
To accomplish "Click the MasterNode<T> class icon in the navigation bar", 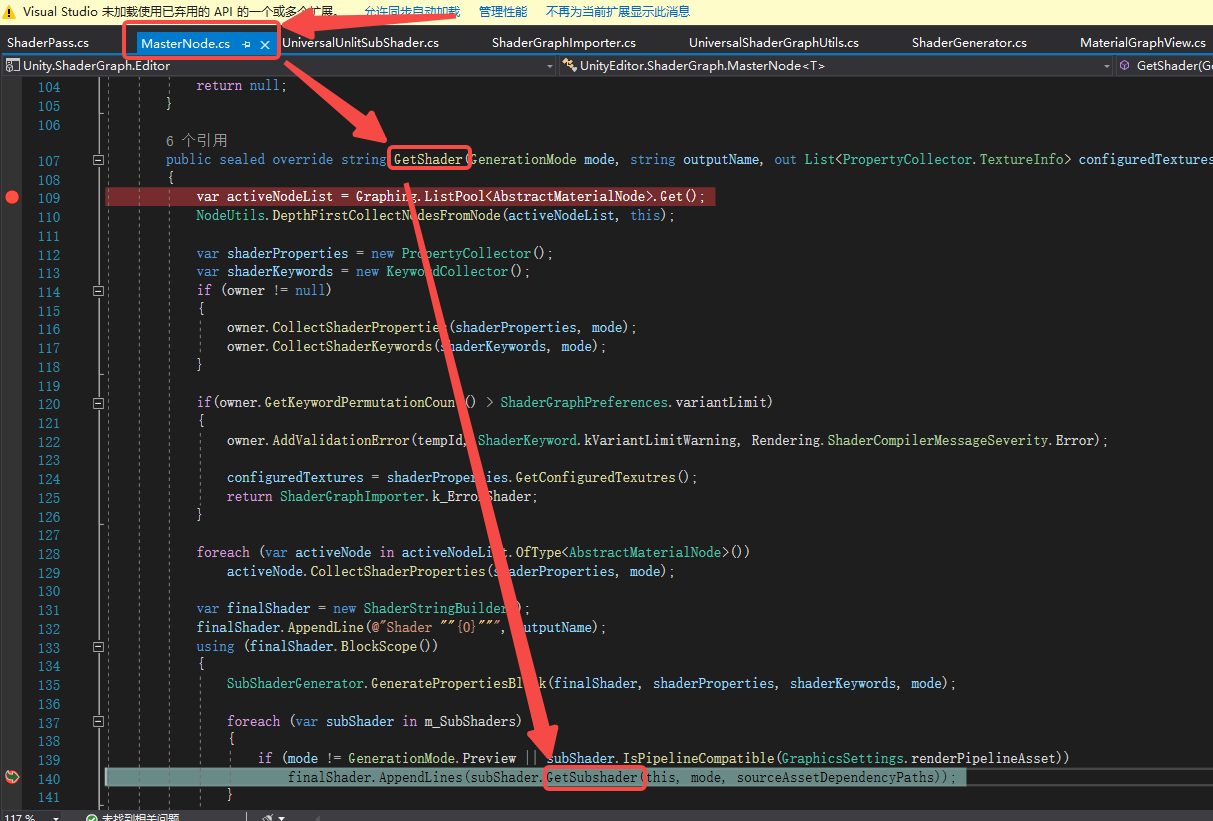I will click(567, 65).
